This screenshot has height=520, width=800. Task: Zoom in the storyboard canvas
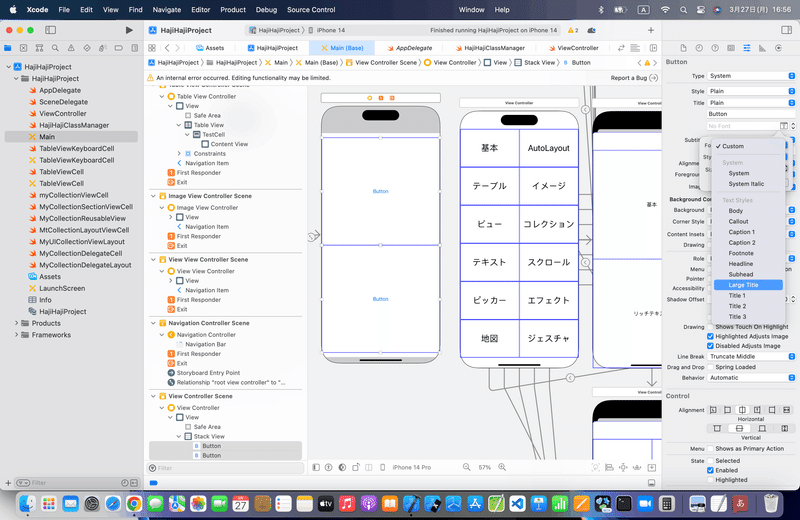click(x=502, y=467)
